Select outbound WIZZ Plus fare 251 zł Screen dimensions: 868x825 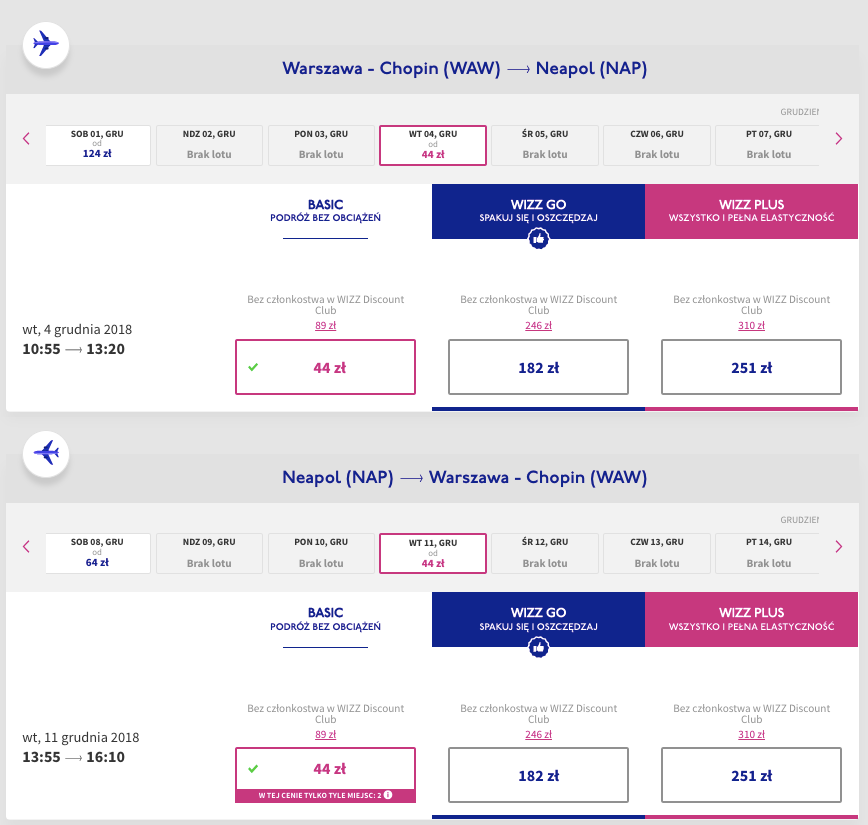point(751,367)
